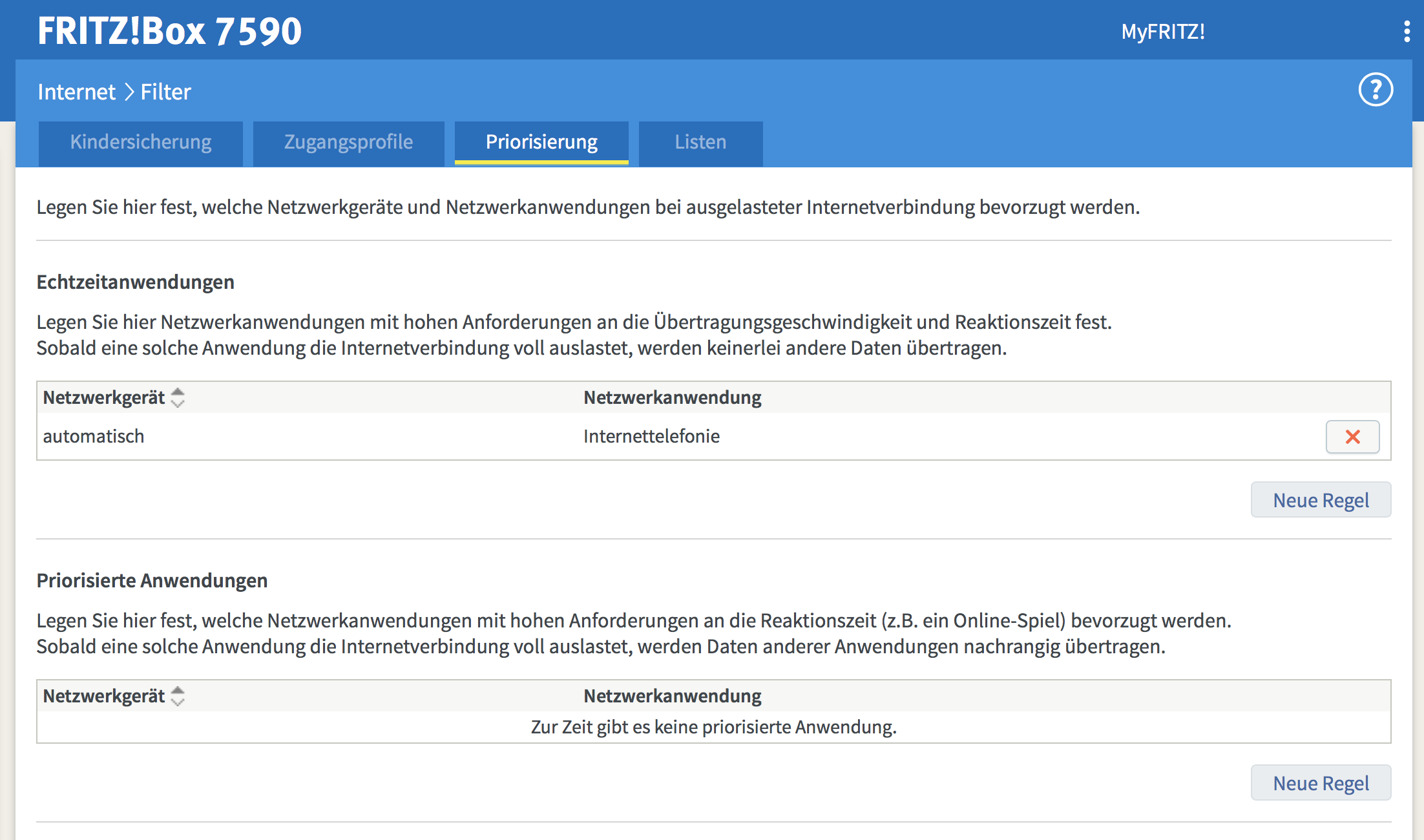Click Netzwerkanwendung header in Priorisierte Anwendungen table
The image size is (1424, 840).
pyautogui.click(x=672, y=696)
